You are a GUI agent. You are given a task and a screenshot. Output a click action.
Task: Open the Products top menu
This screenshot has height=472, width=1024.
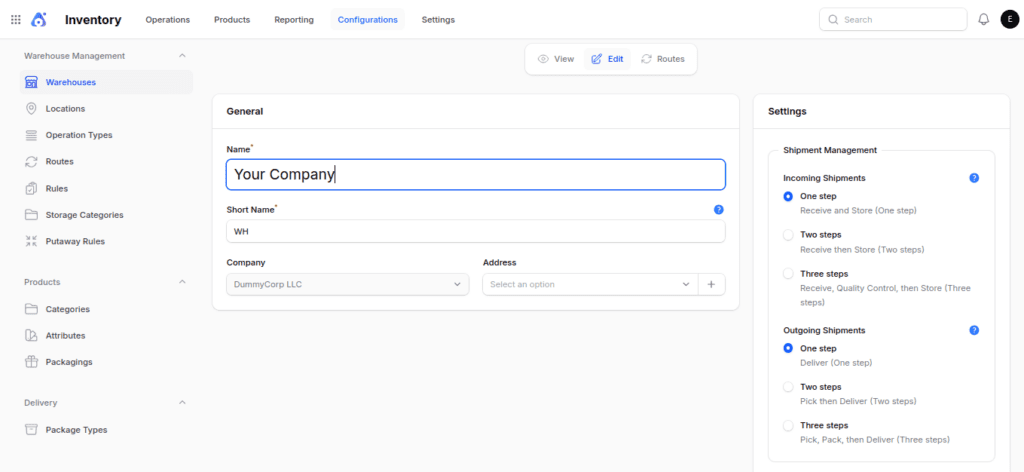pyautogui.click(x=232, y=20)
